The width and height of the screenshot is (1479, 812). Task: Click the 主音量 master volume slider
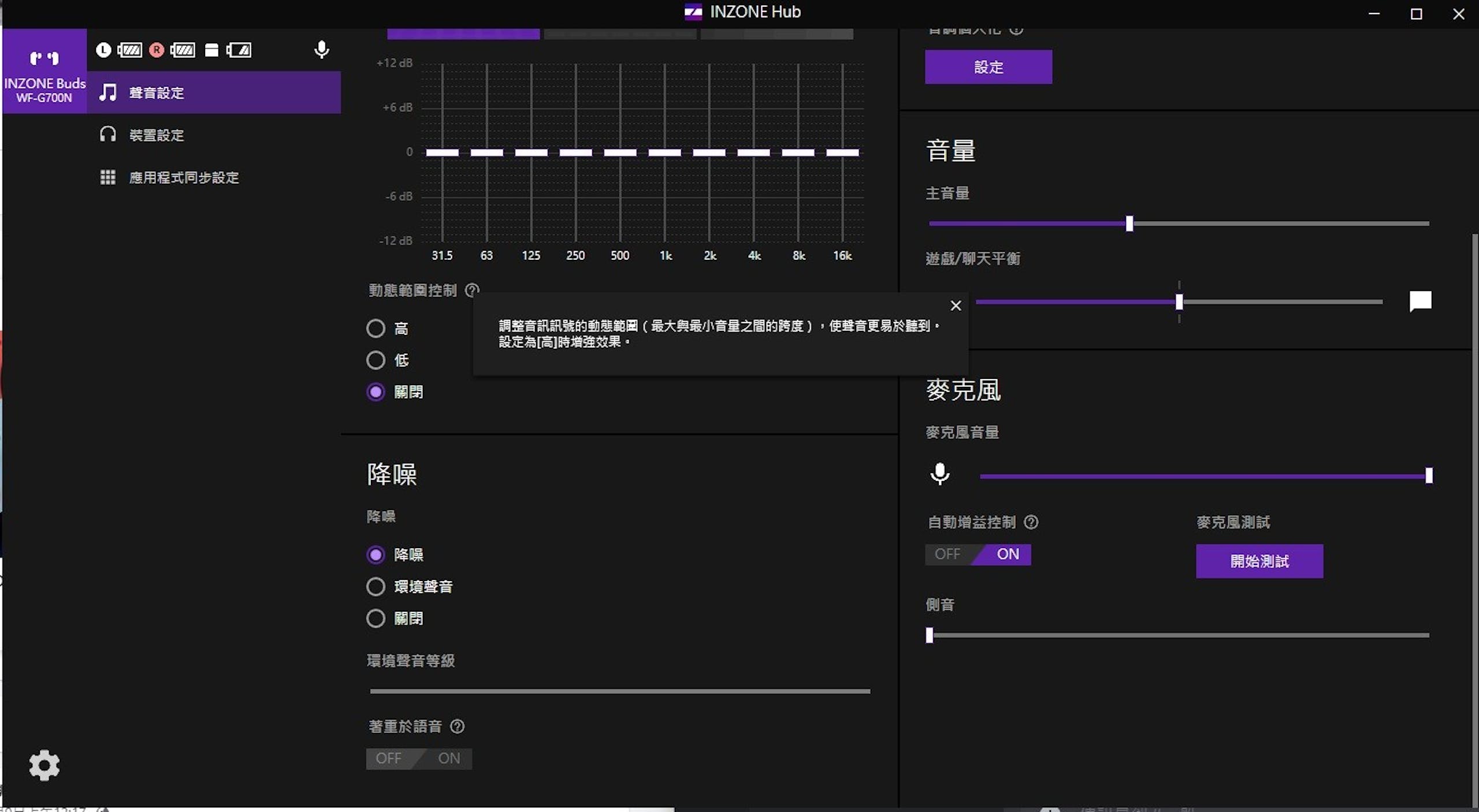point(1129,224)
